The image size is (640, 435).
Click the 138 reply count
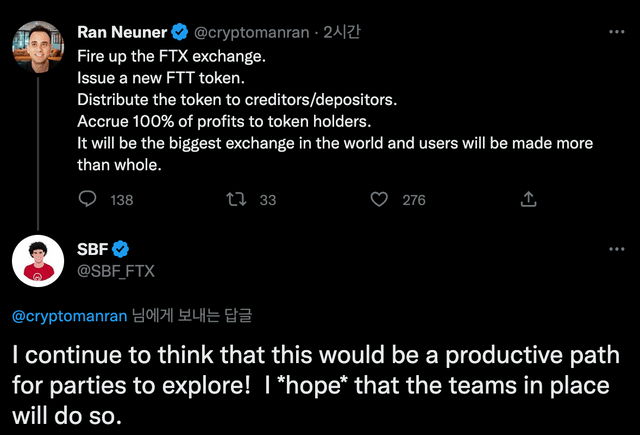[x=121, y=200]
